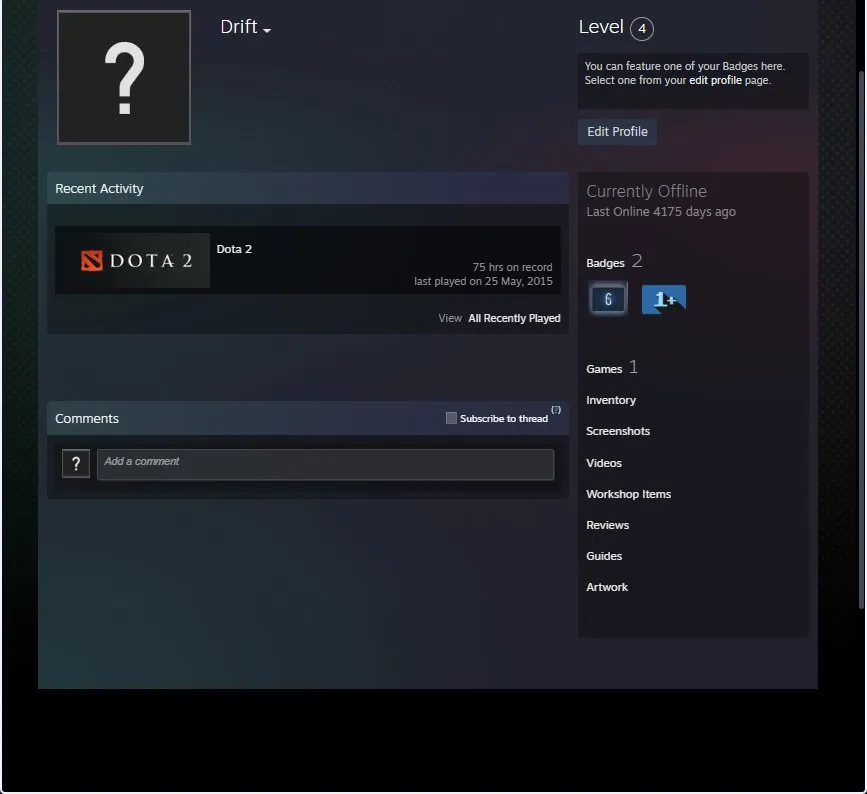The width and height of the screenshot is (867, 794).
Task: Click the level 4 circle icon
Action: [x=642, y=29]
